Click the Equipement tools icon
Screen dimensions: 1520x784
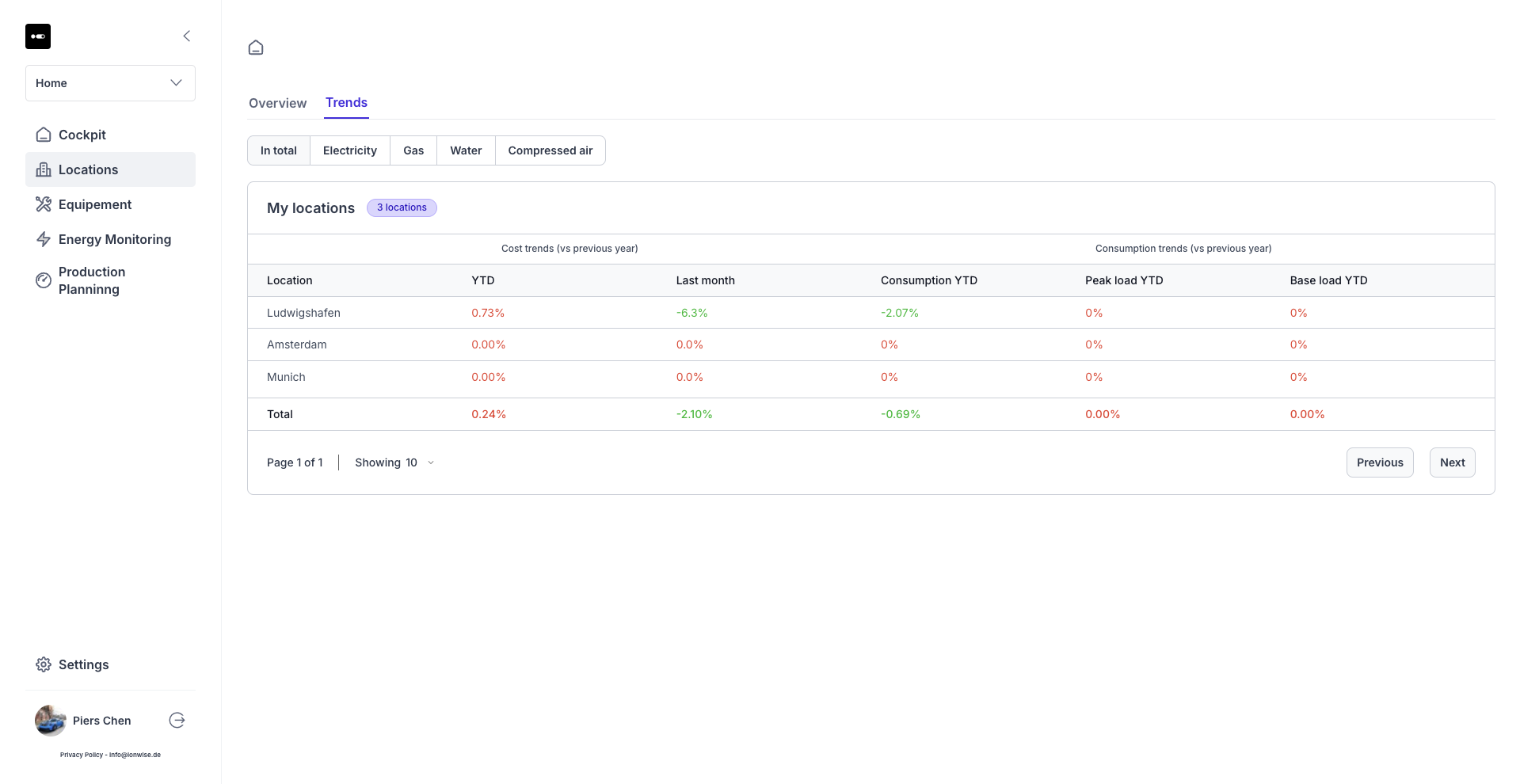[44, 204]
